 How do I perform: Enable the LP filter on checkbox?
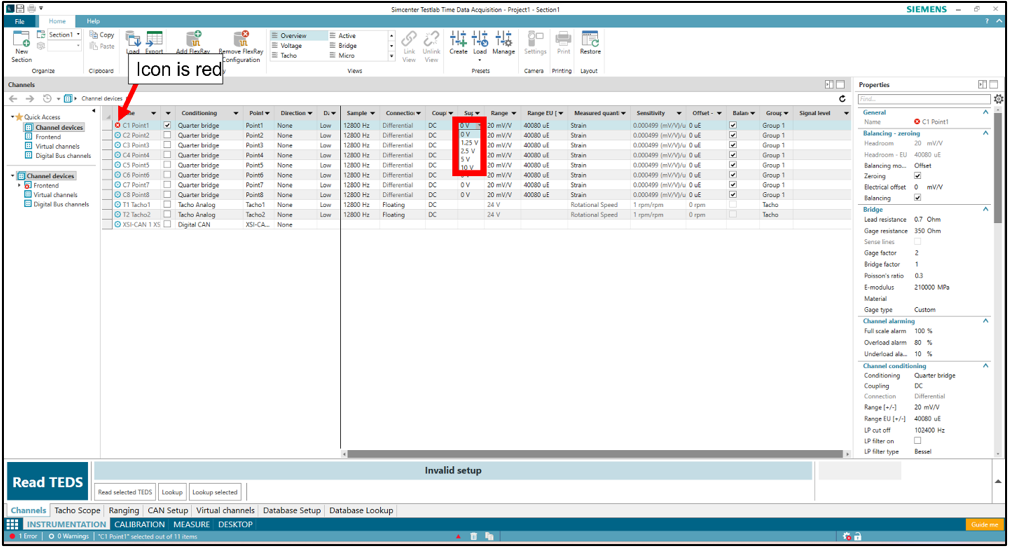coord(918,441)
